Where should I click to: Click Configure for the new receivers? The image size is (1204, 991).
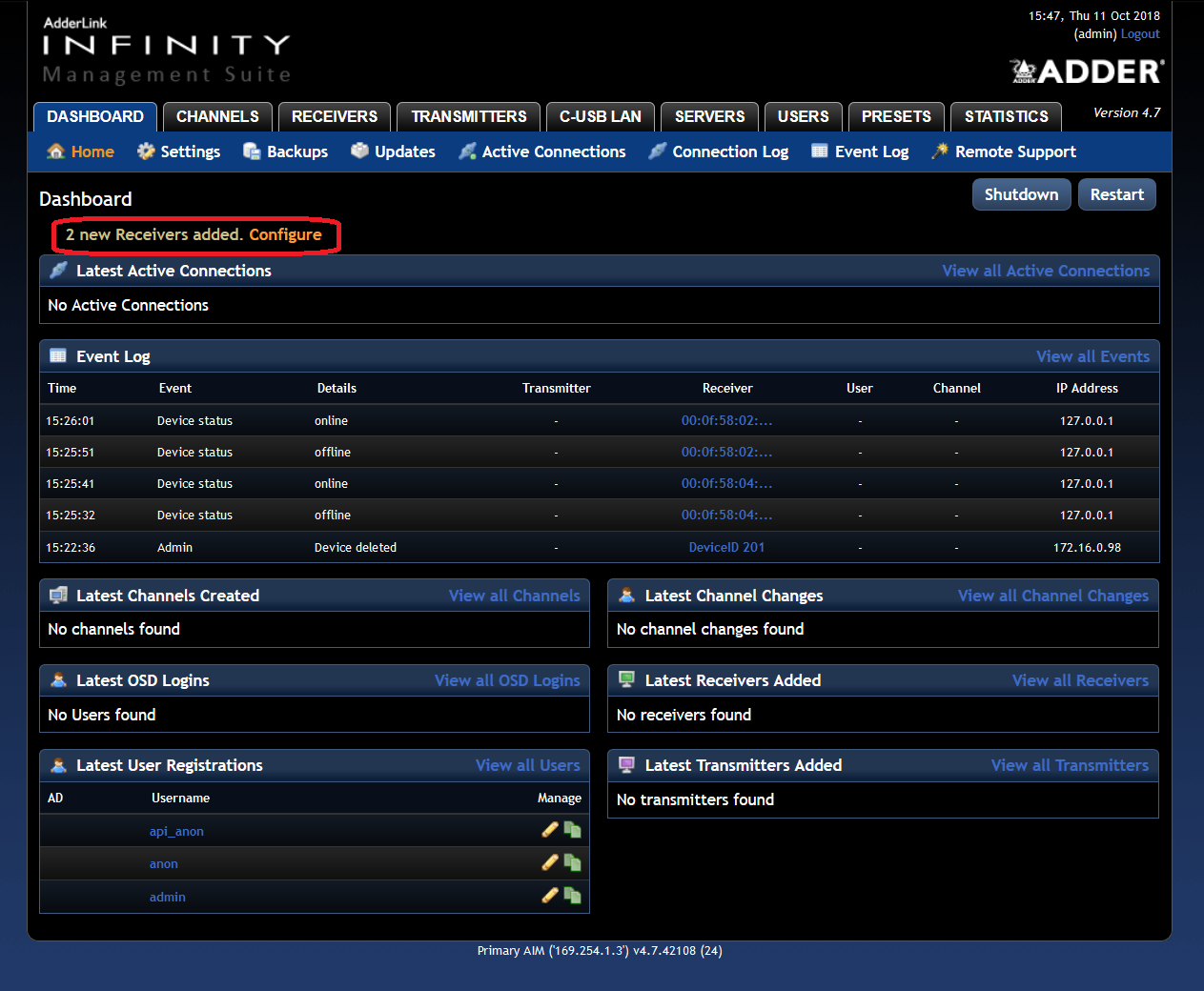coord(286,234)
